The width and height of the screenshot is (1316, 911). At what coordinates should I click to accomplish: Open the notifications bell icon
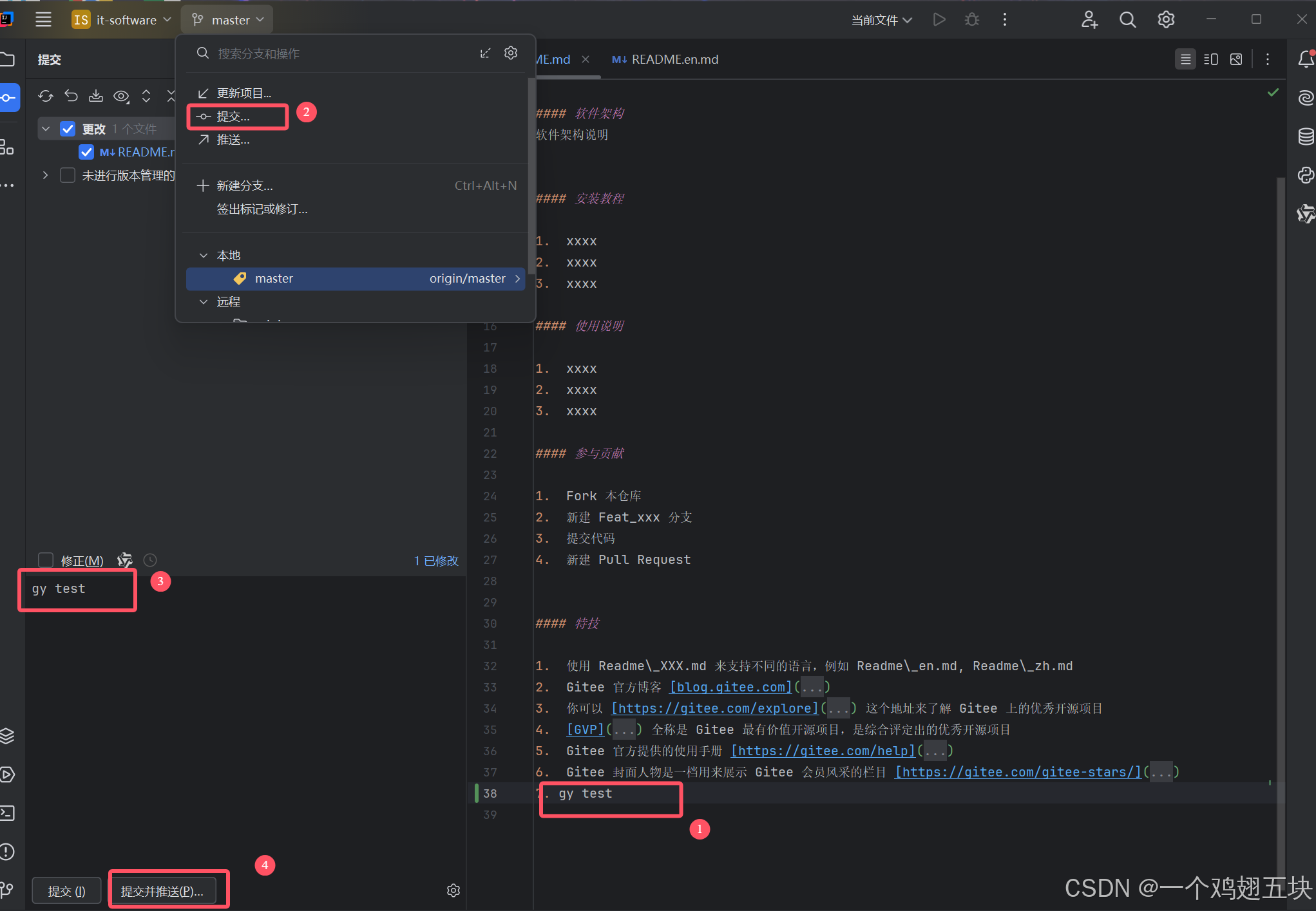1305,59
